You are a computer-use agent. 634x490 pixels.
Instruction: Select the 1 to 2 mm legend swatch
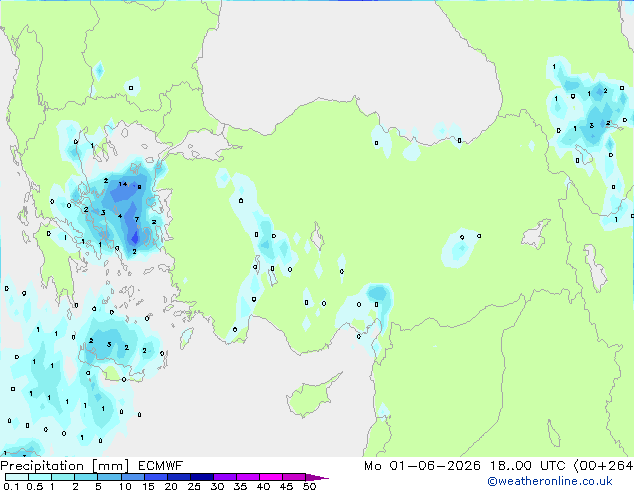pyautogui.click(x=63, y=477)
